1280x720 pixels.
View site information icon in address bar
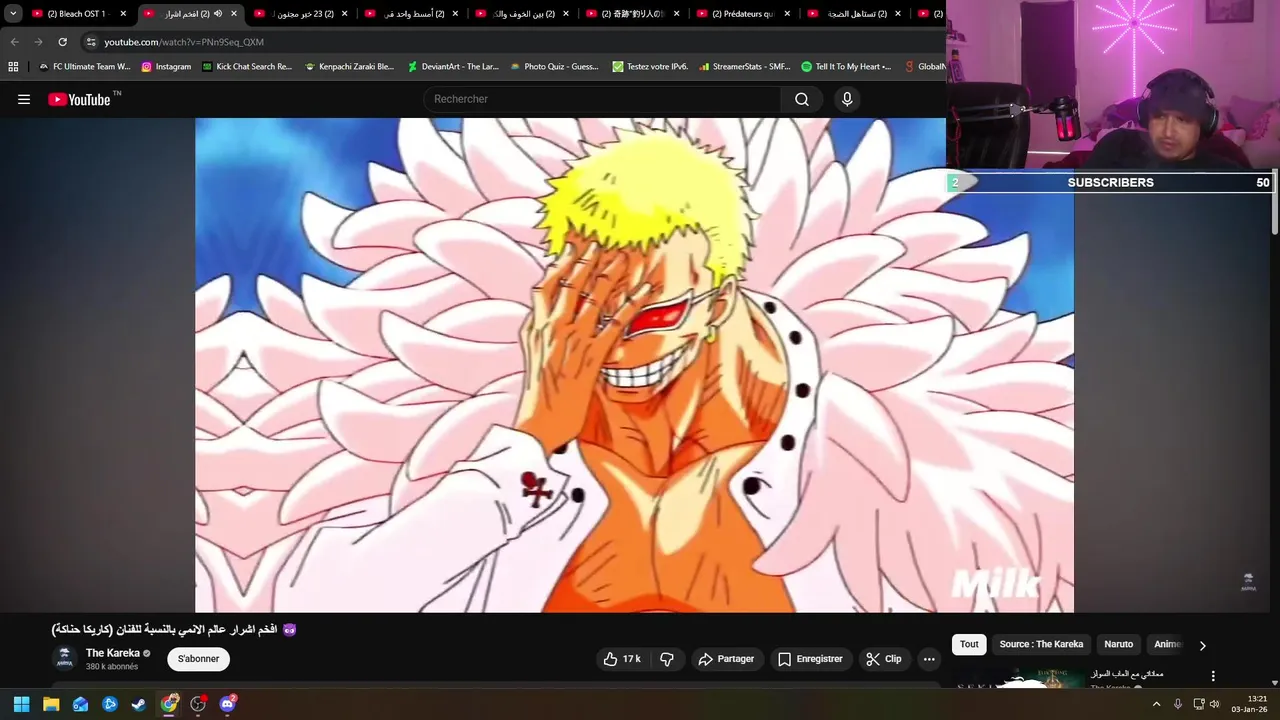(91, 42)
